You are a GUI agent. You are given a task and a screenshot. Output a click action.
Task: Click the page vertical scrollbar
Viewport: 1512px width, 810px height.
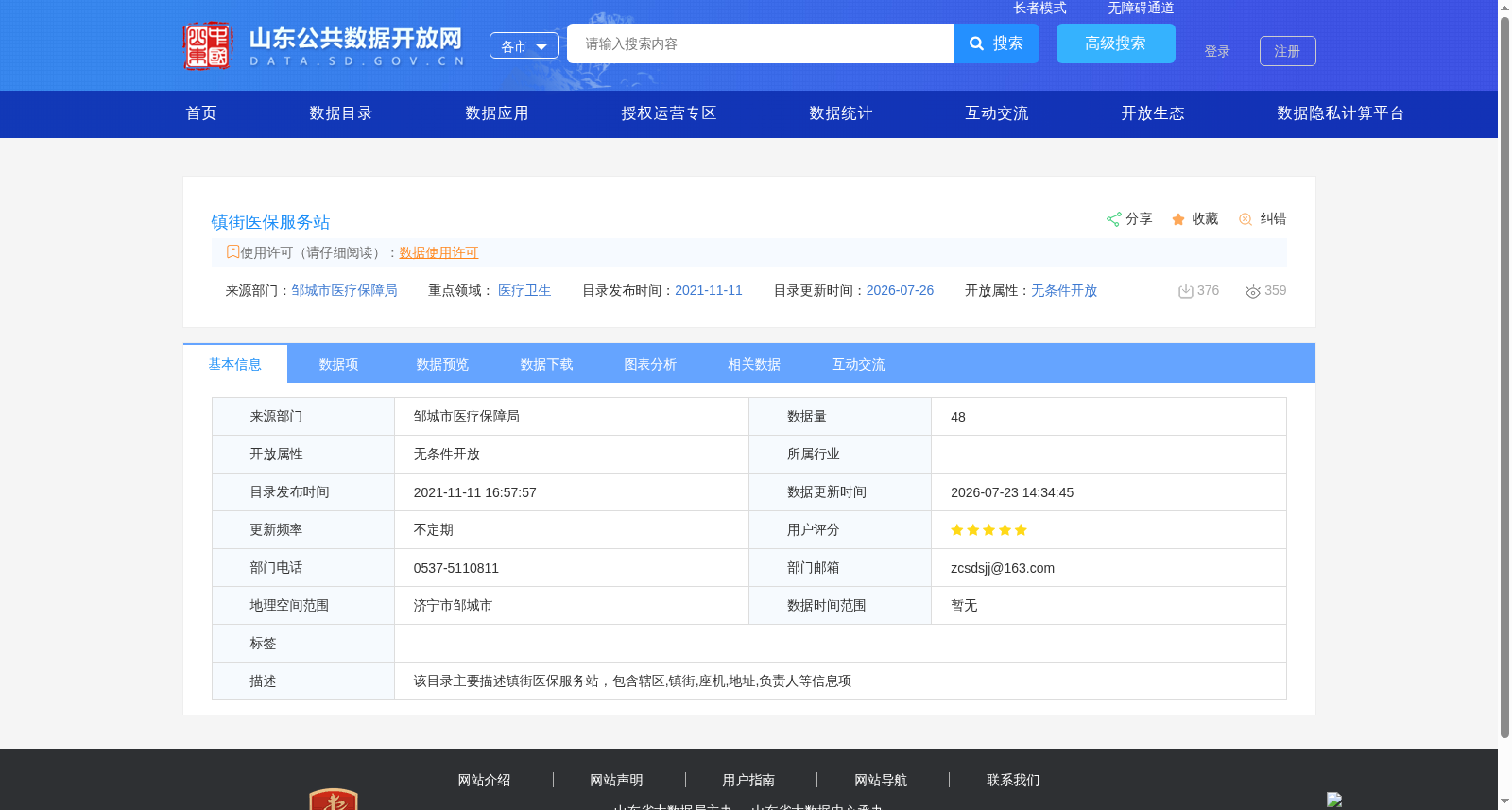(1504, 376)
